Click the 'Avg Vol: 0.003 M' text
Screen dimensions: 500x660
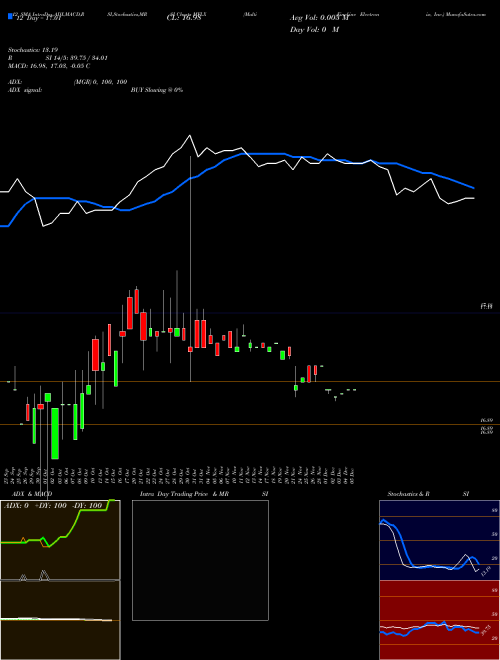pyautogui.click(x=319, y=18)
